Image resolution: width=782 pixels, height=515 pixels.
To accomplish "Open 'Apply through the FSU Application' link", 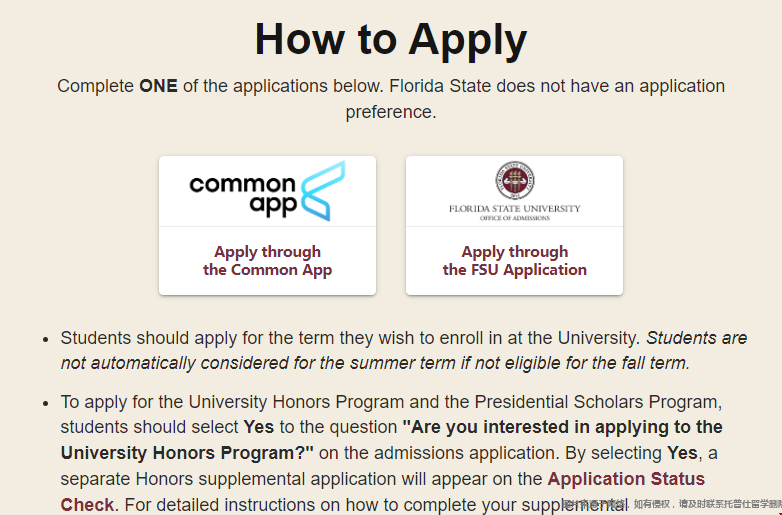I will (515, 261).
